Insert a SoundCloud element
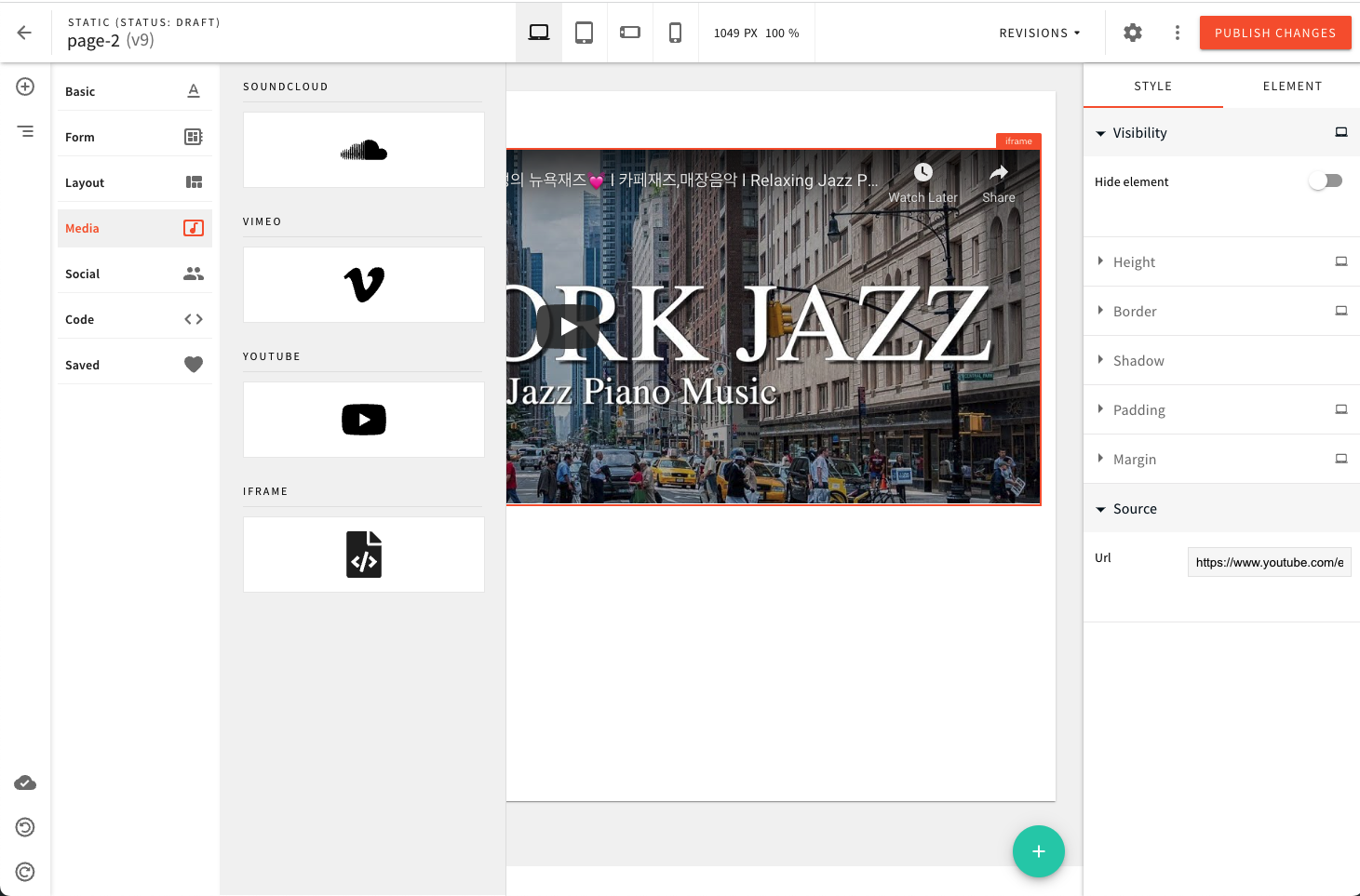 (x=364, y=150)
